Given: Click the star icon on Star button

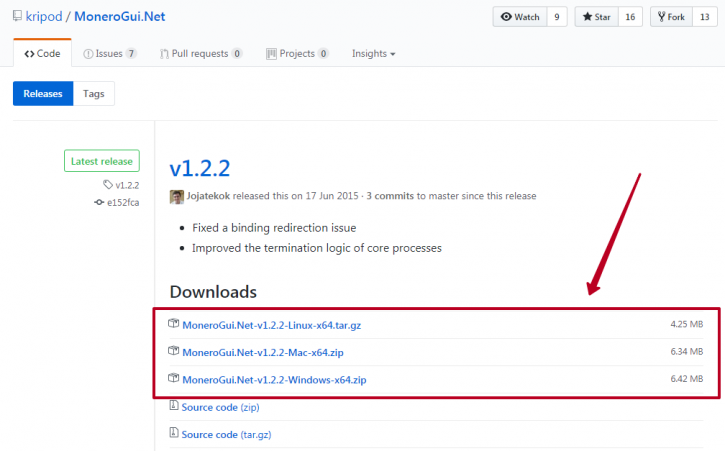Looking at the screenshot, I should tap(587, 17).
